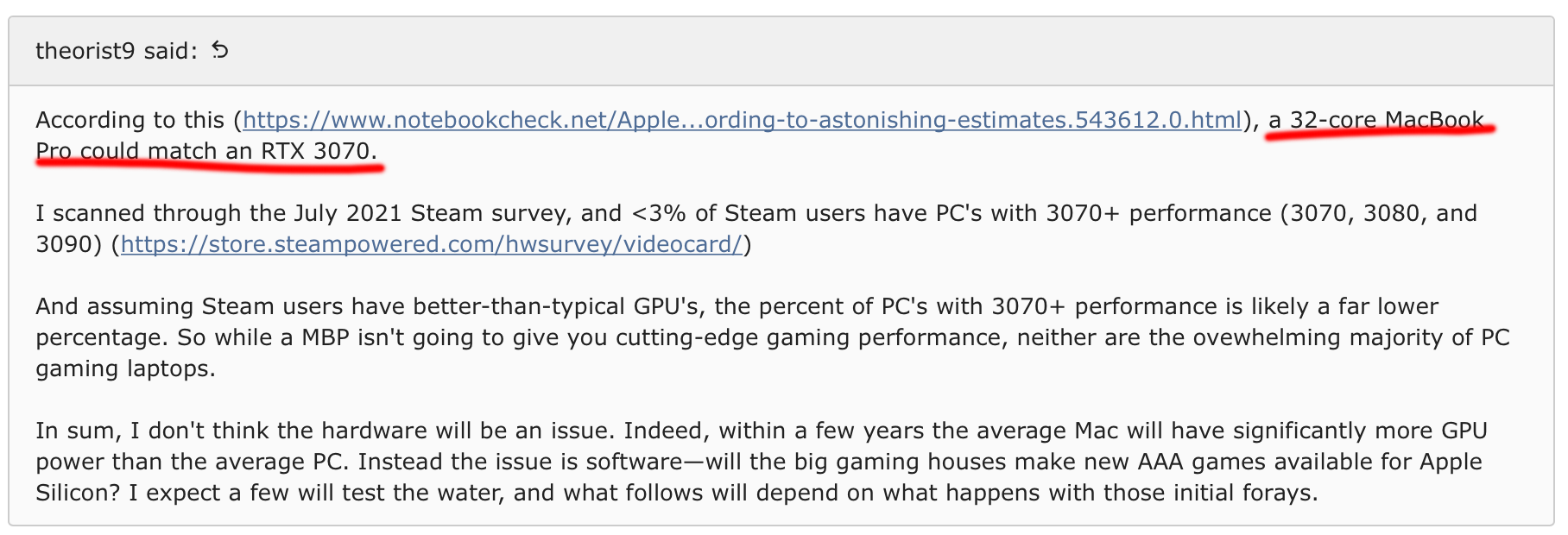Click the "gaming laptops." text
The height and width of the screenshot is (535, 1568).
[125, 368]
